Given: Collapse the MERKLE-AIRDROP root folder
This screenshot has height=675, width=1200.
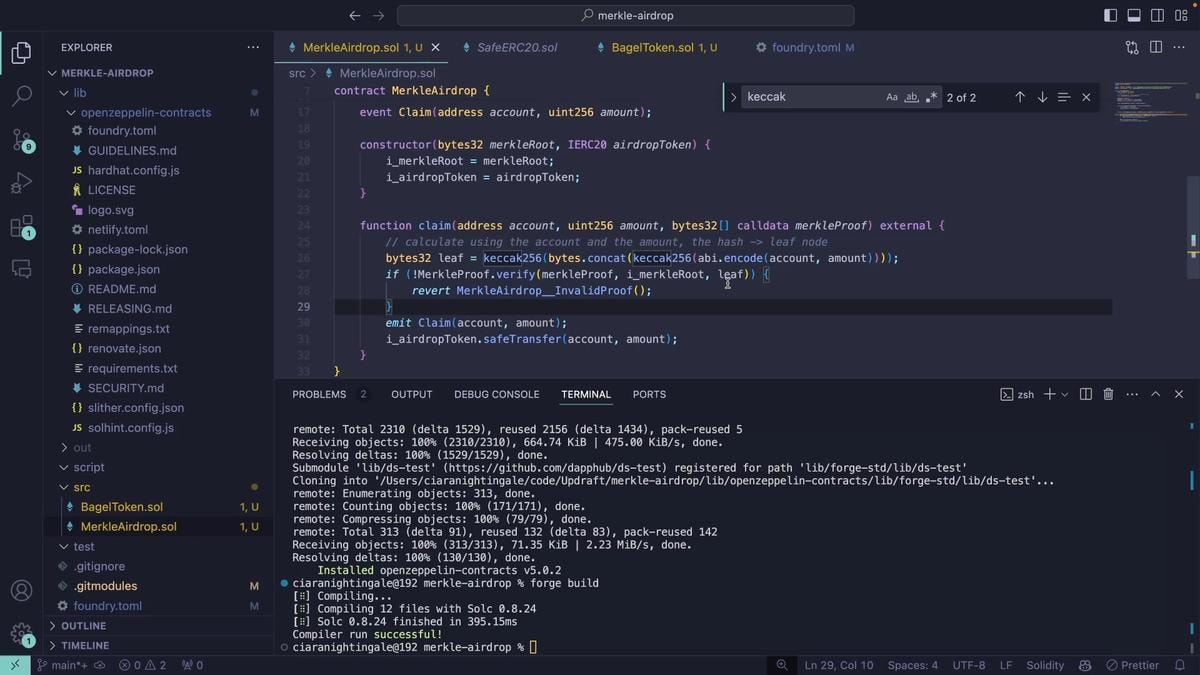Looking at the screenshot, I should click(x=158, y=73).
